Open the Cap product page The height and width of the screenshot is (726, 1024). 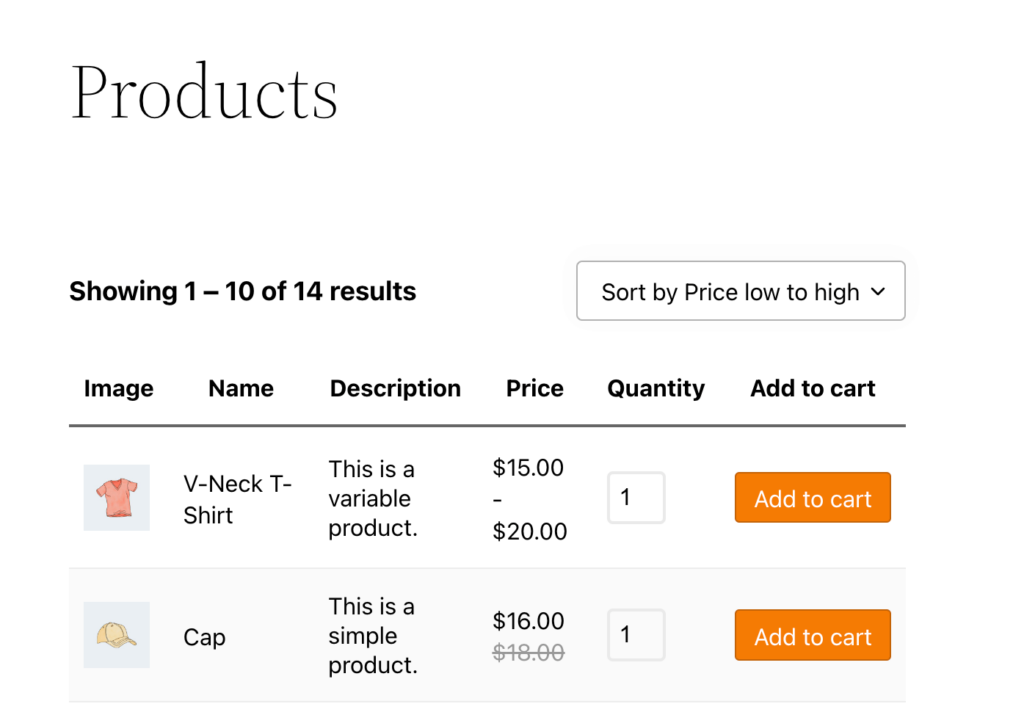(204, 637)
